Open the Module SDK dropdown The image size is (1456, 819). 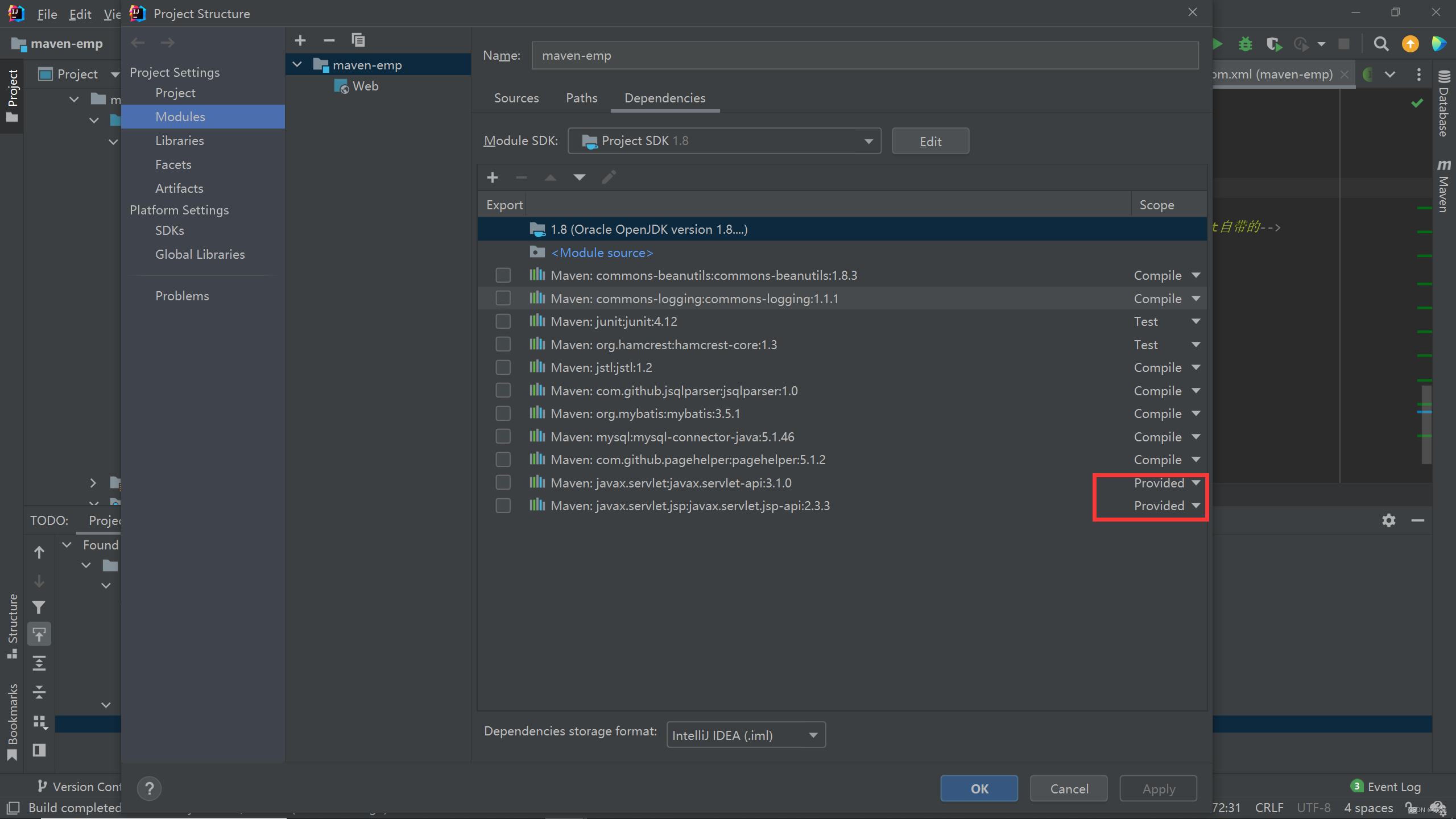tap(724, 141)
